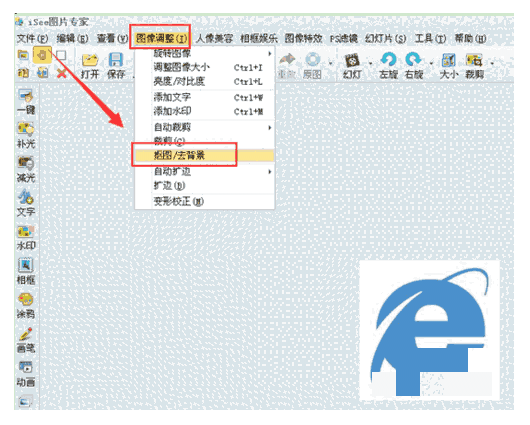Click the move-file icon beside the red X
530x425 pixels.
point(42,73)
